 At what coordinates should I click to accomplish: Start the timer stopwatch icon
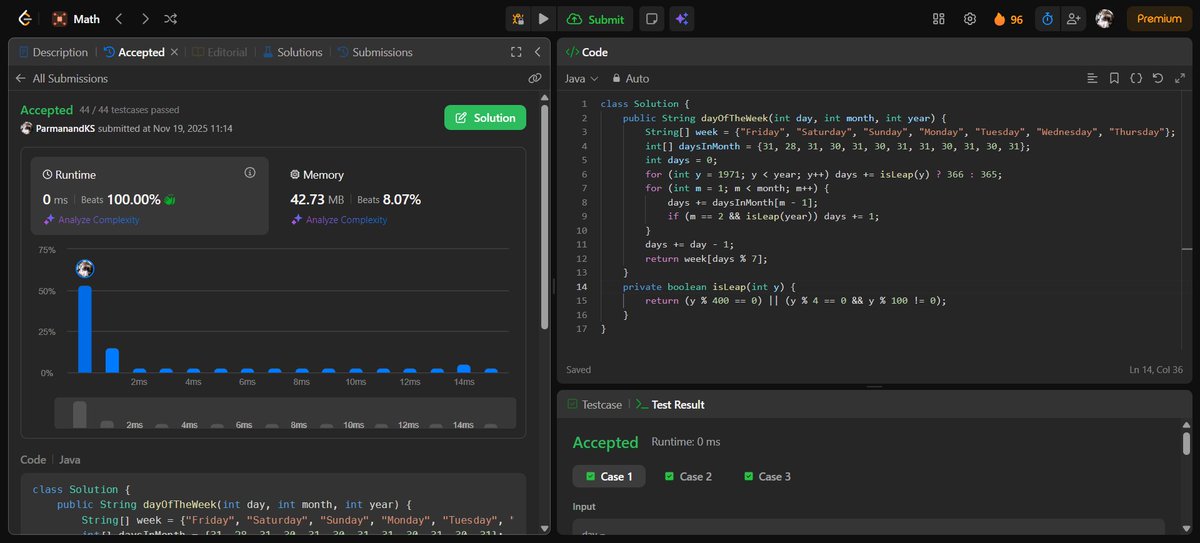pyautogui.click(x=1047, y=18)
